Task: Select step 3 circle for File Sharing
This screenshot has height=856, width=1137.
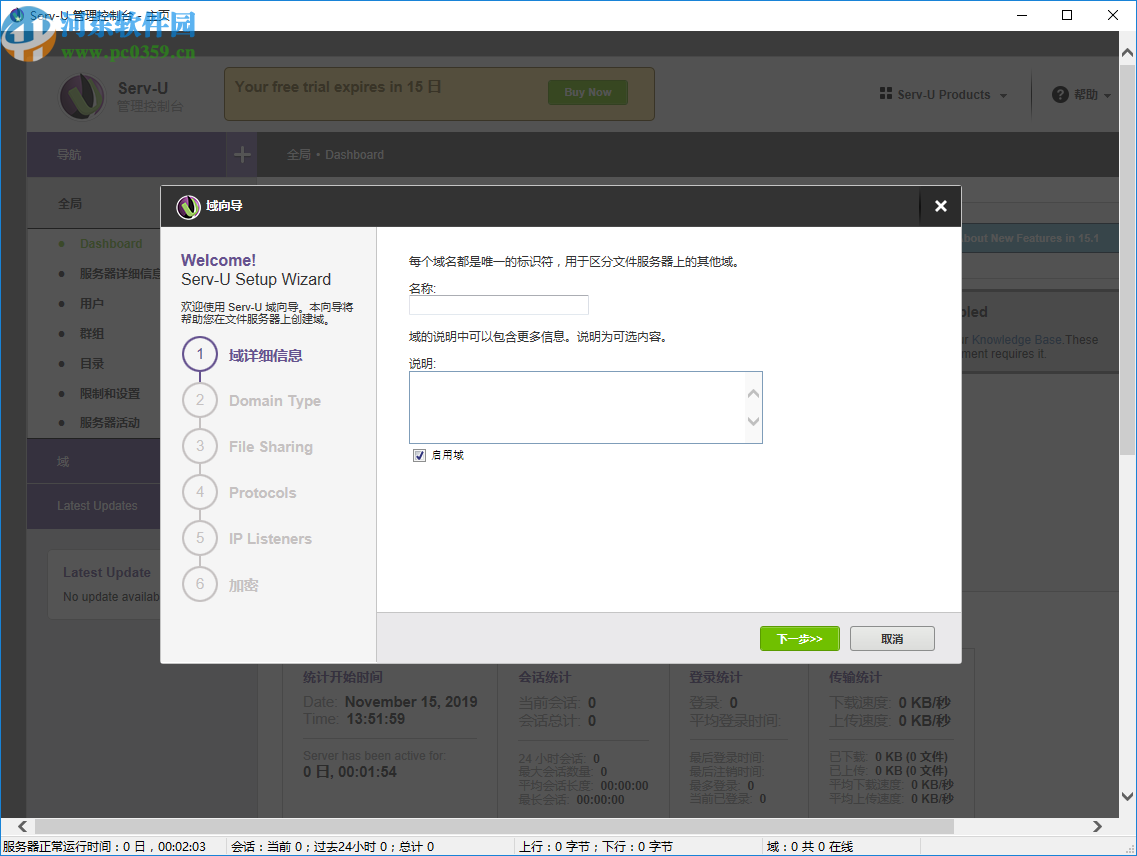Action: tap(200, 446)
